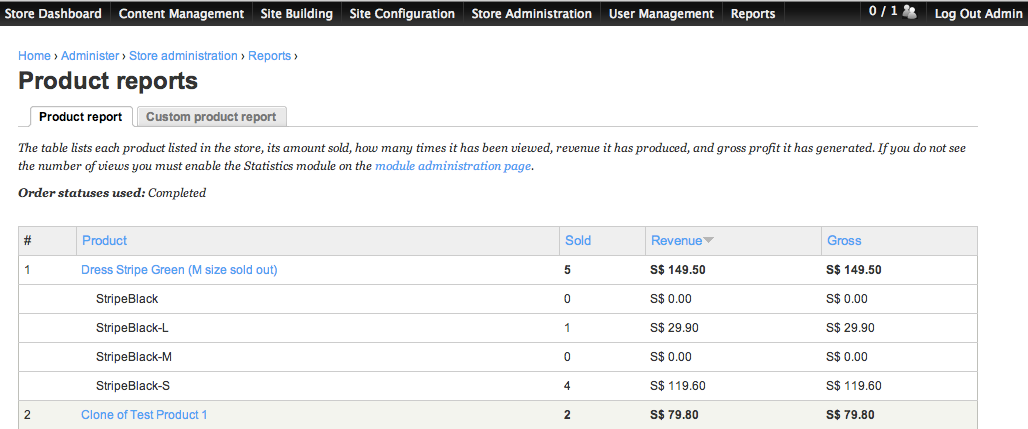Click the users online icon in top bar
The width and height of the screenshot is (1028, 429).
click(909, 13)
